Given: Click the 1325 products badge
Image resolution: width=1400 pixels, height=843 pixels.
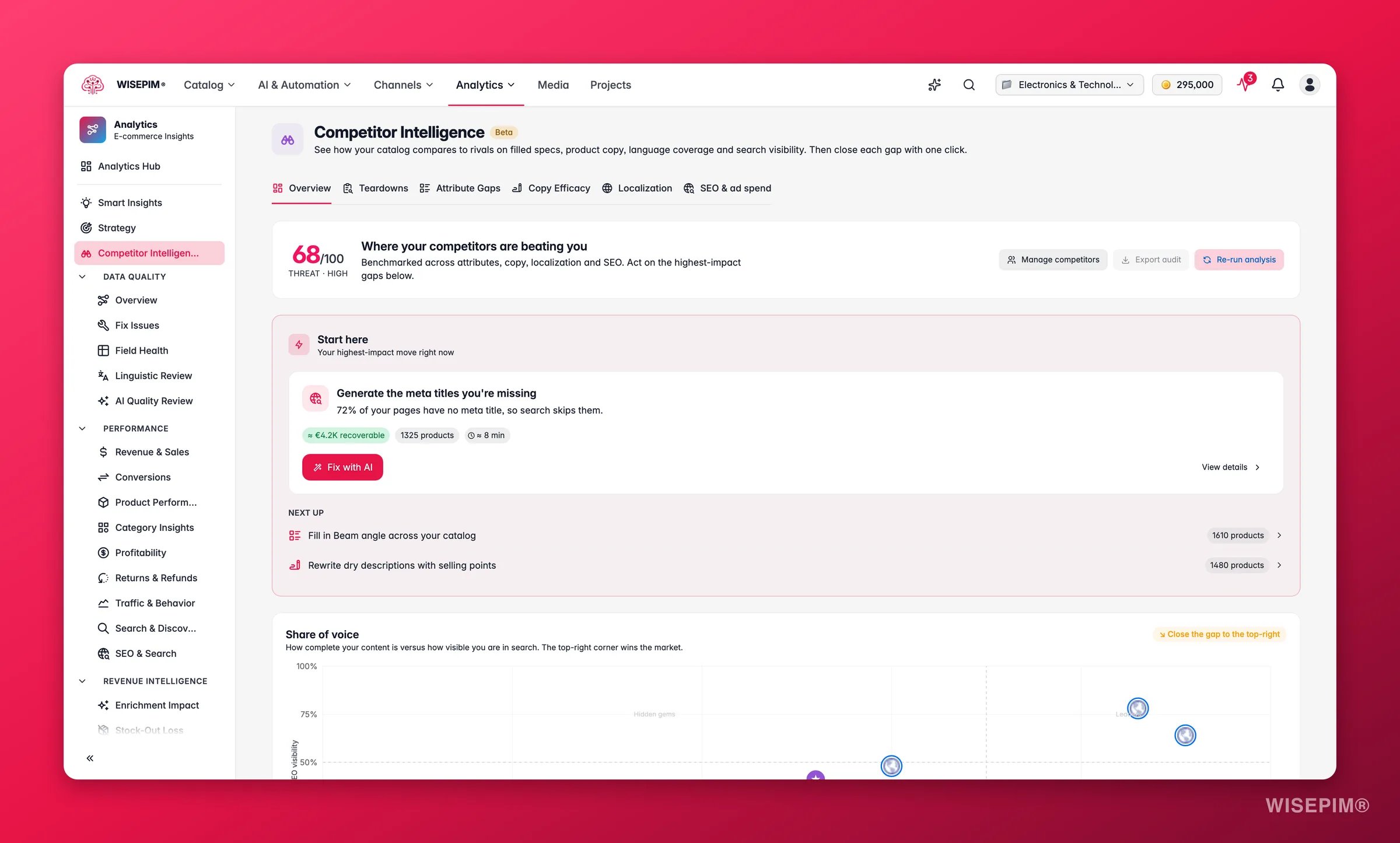Looking at the screenshot, I should 427,435.
